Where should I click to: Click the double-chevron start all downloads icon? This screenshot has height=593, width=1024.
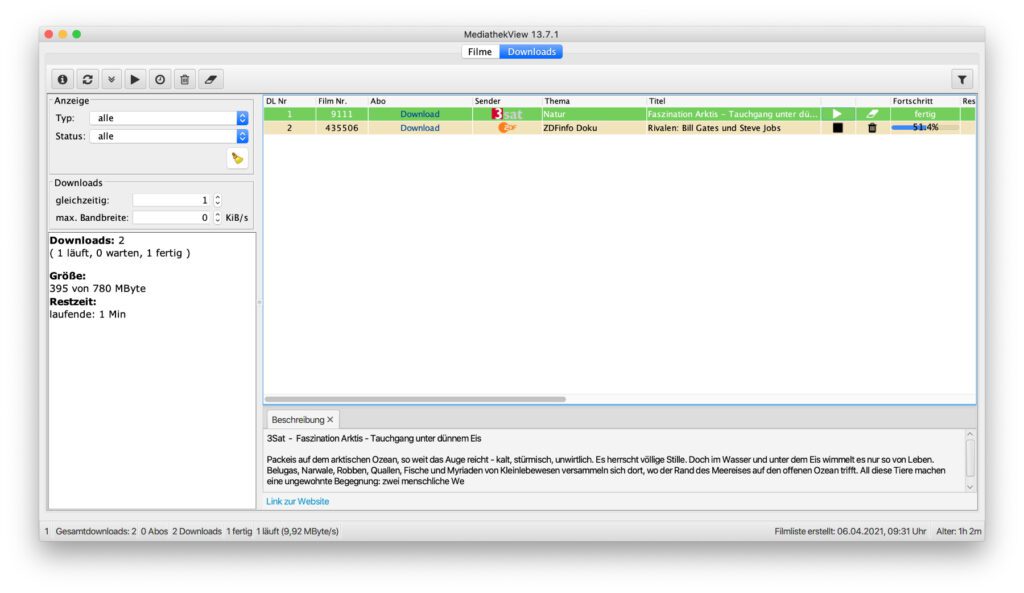coord(111,79)
